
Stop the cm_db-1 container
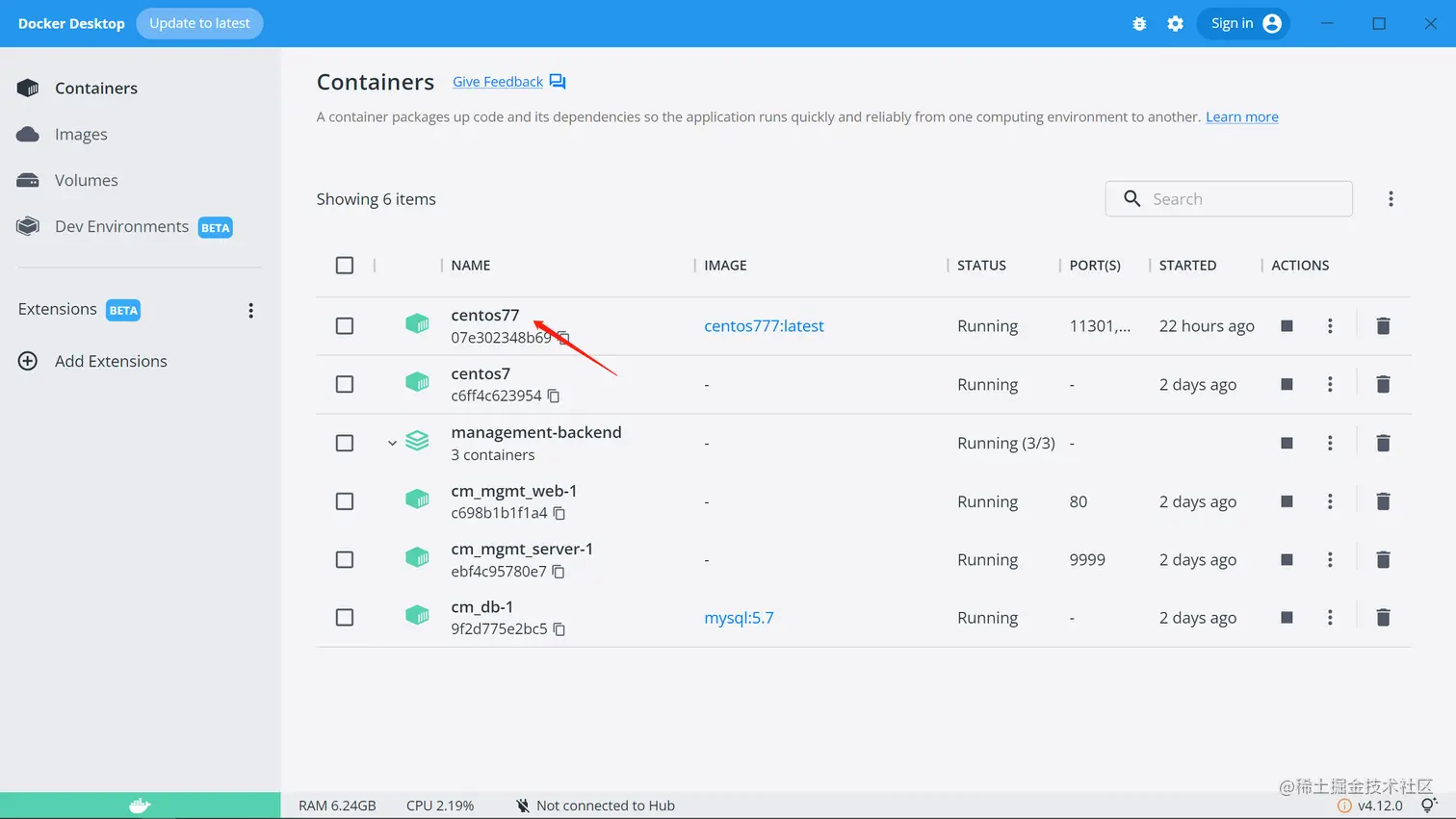[1287, 617]
